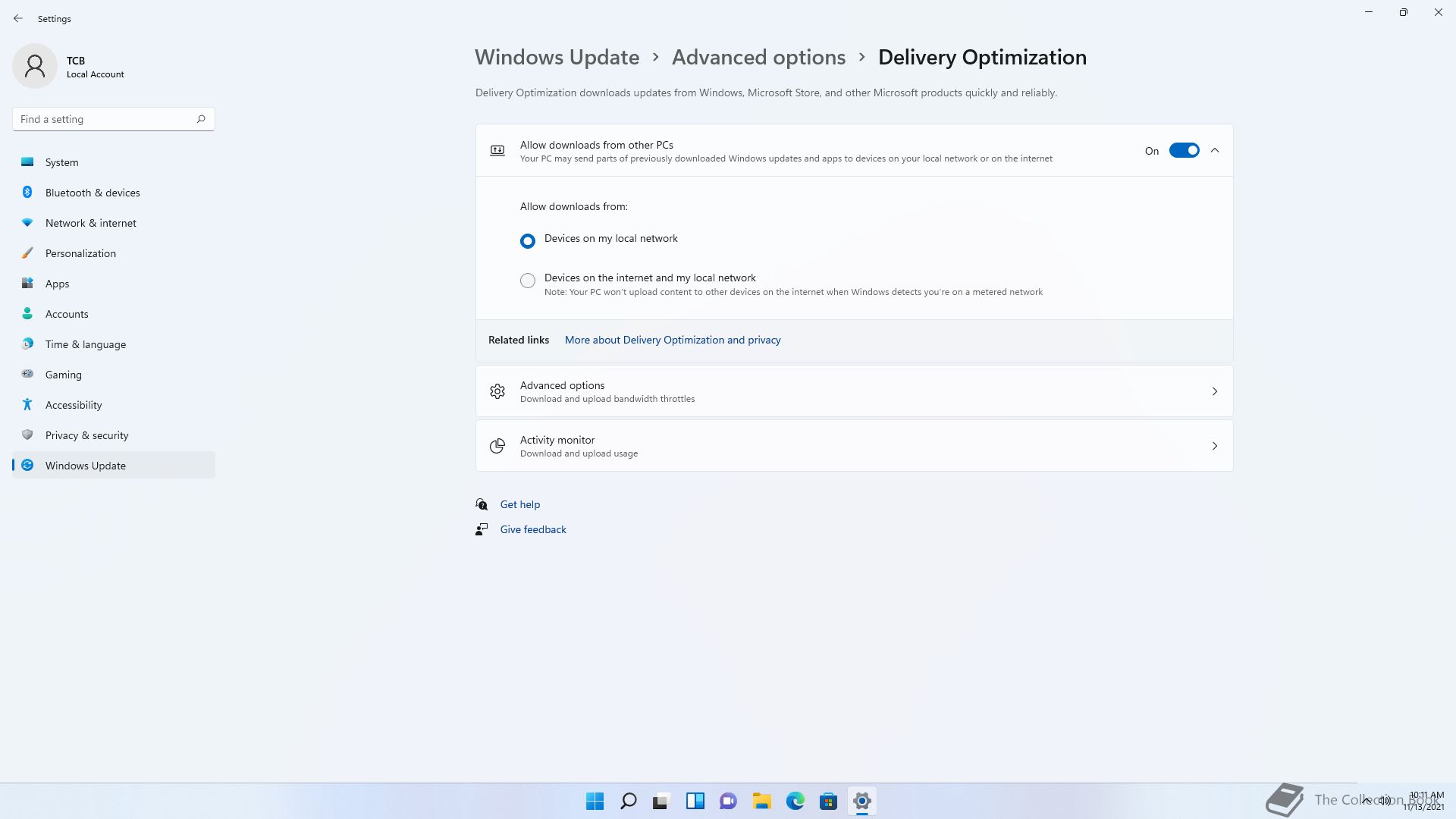Screen dimensions: 1456x819
Task: Open Widgets from the taskbar
Action: click(695, 801)
